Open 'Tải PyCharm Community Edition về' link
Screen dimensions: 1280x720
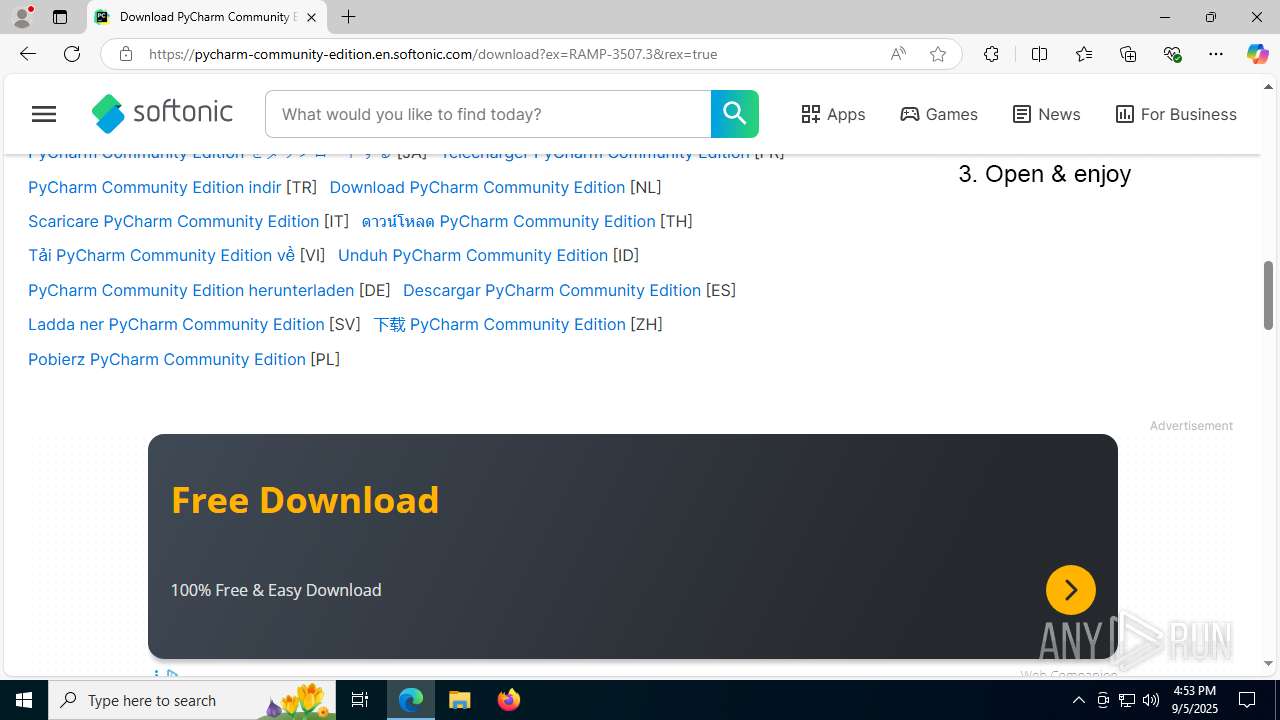[161, 255]
